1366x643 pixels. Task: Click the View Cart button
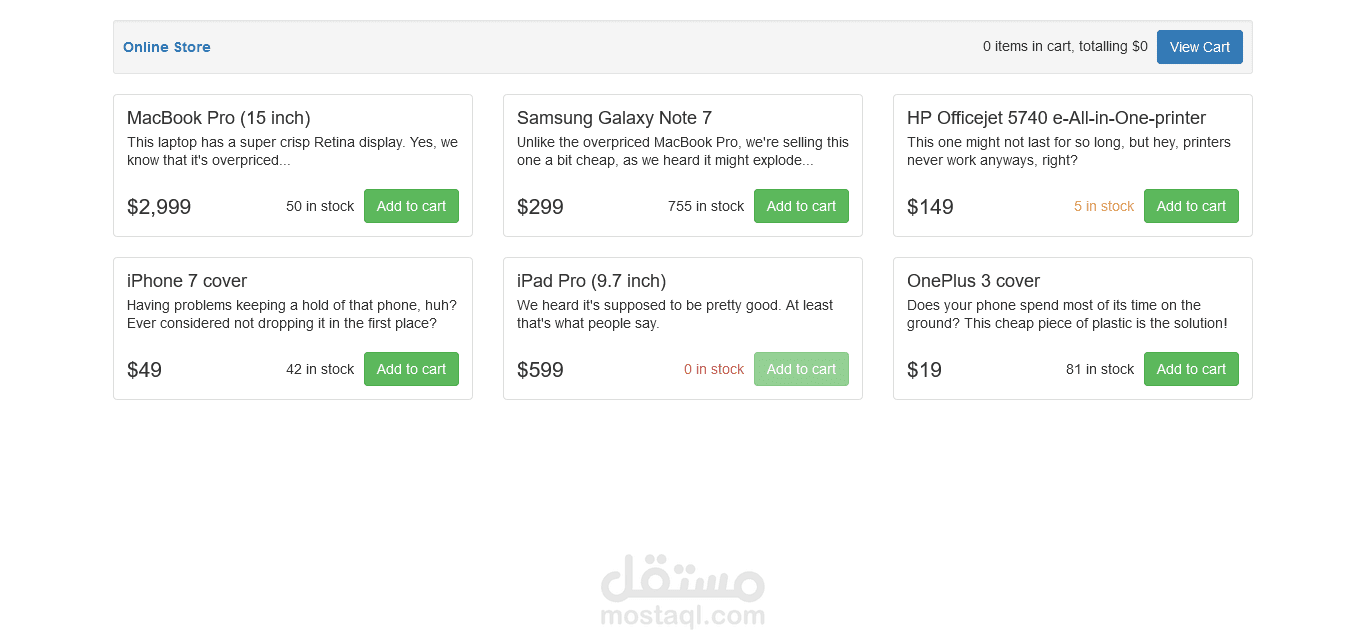click(x=1199, y=47)
